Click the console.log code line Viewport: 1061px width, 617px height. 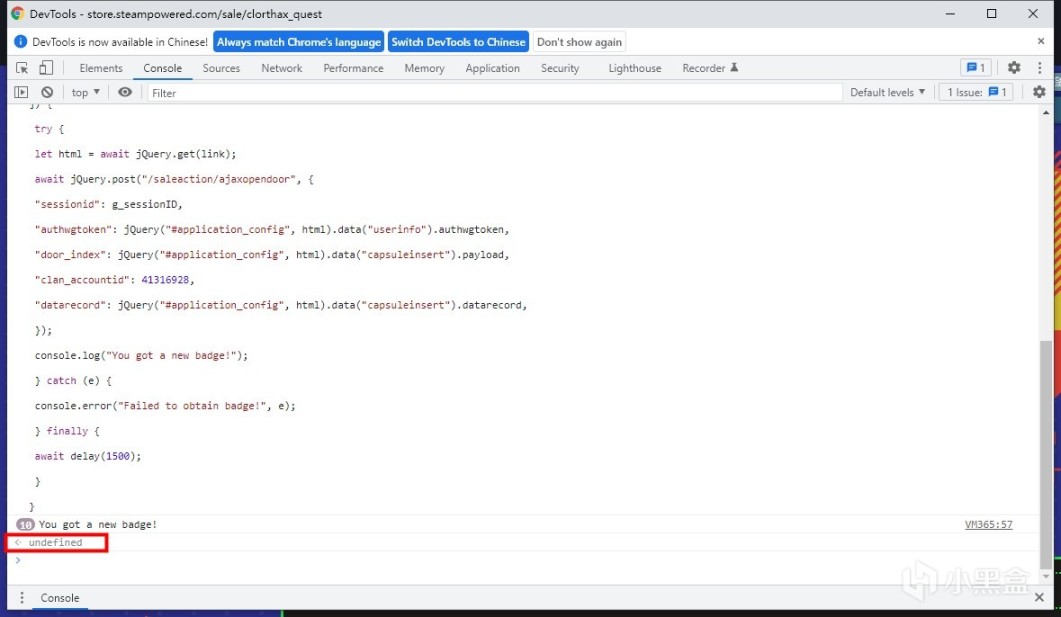point(141,356)
